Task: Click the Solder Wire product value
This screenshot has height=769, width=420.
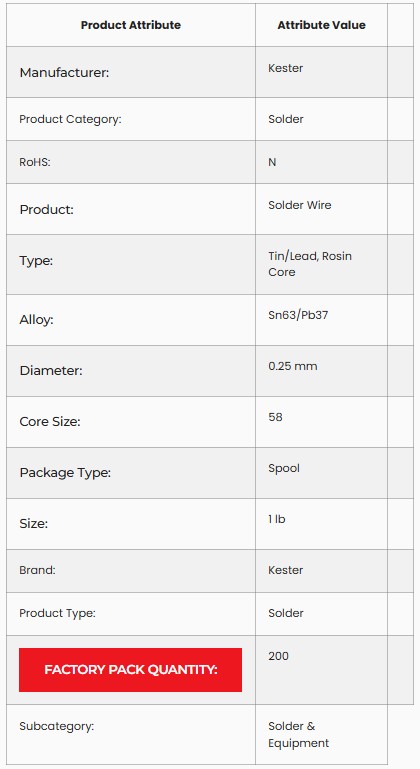Action: tap(300, 205)
